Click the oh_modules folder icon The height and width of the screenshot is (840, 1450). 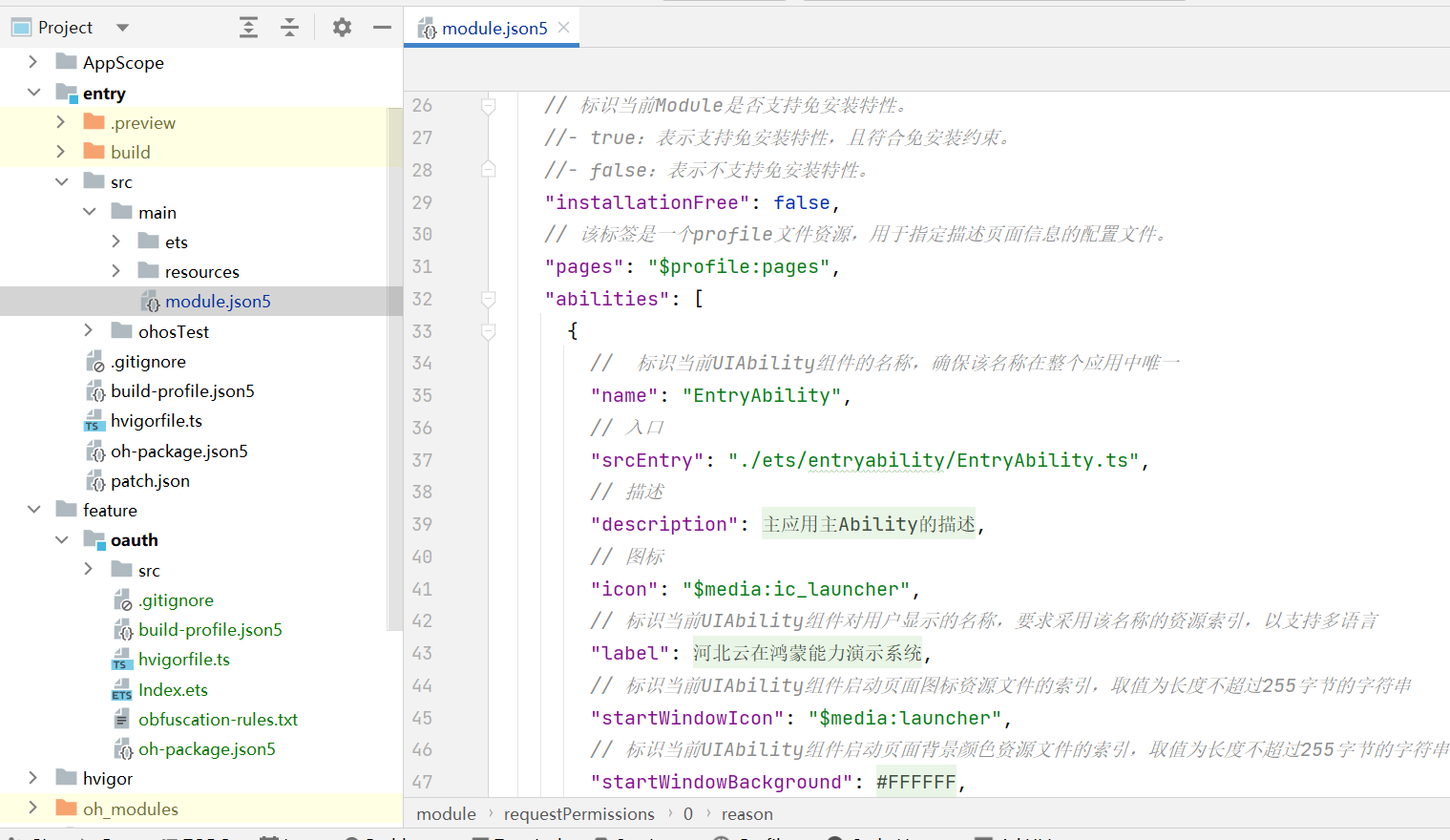tap(66, 808)
